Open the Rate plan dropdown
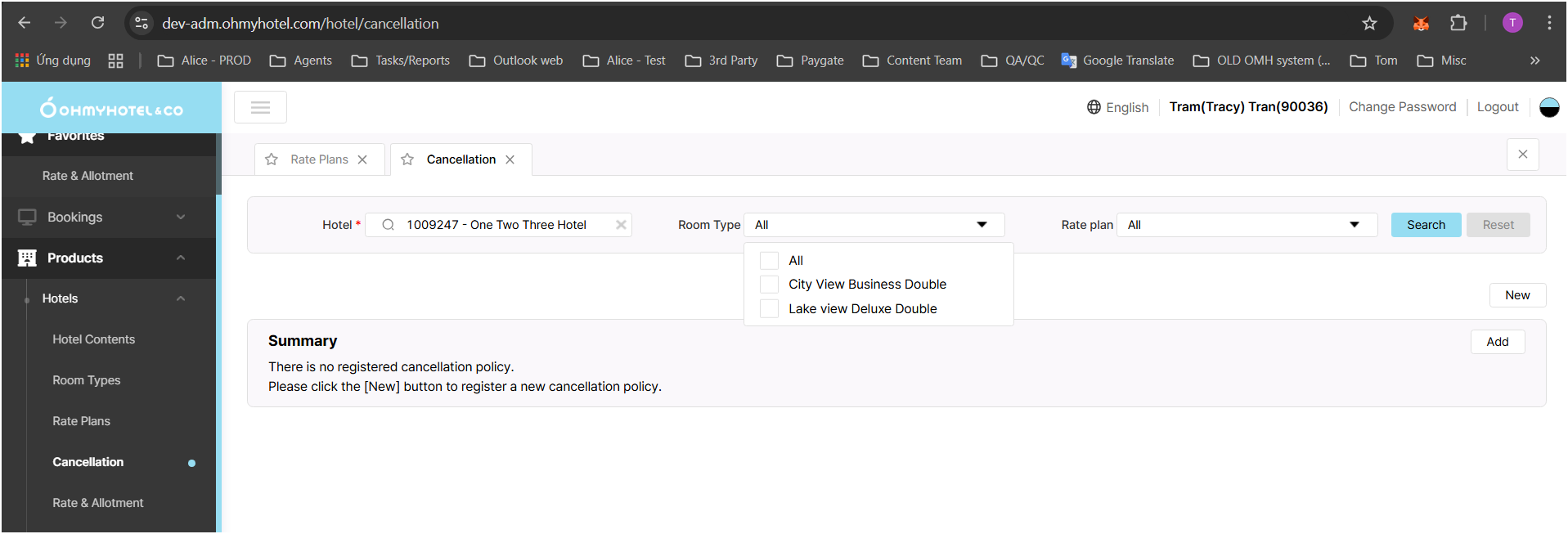 1246,225
